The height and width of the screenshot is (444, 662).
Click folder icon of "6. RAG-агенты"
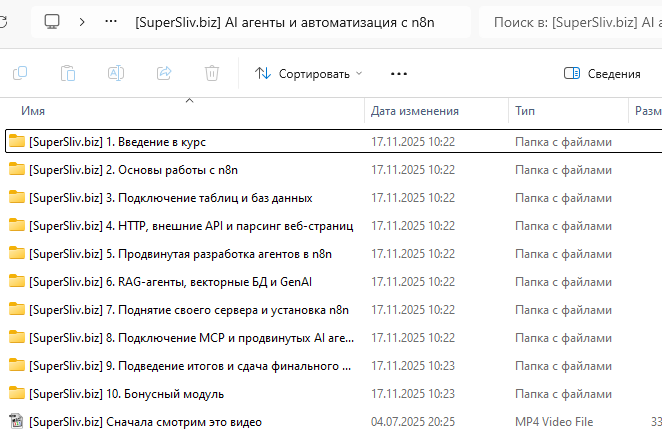(x=17, y=281)
